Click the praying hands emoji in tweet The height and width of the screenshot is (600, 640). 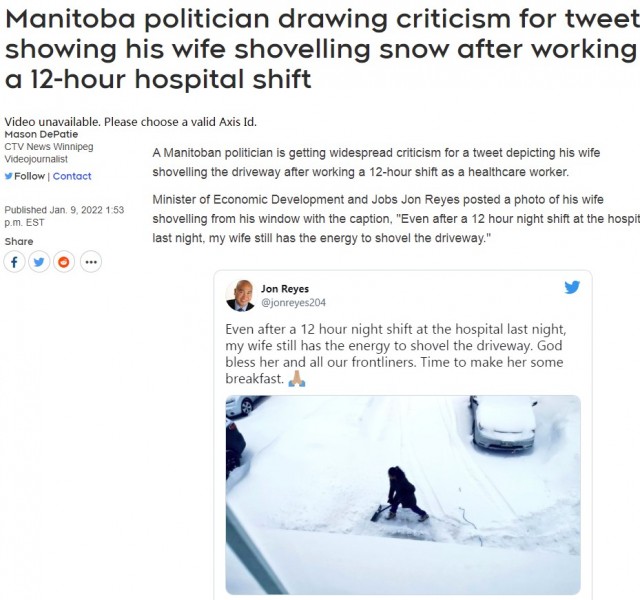coord(296,379)
